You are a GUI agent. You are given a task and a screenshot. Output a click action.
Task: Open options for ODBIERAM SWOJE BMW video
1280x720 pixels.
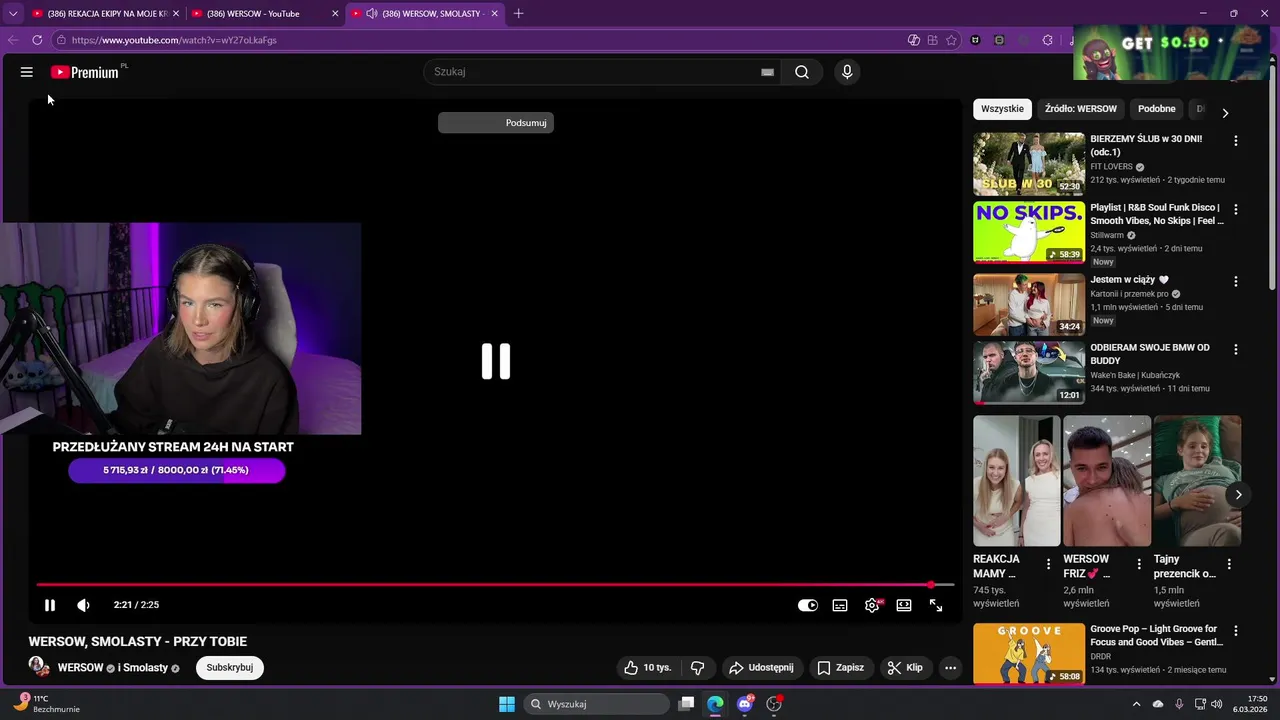[1236, 350]
